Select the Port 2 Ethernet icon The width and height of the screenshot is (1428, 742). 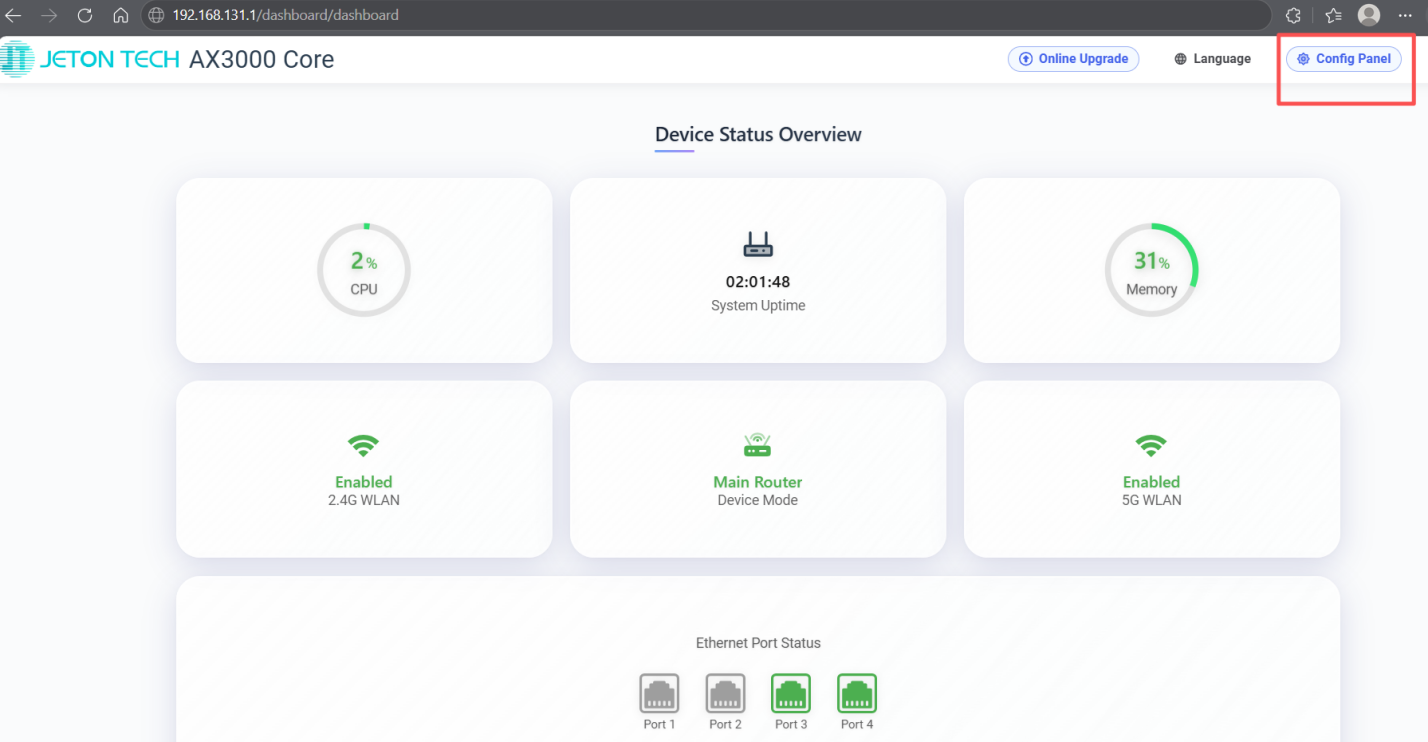(x=725, y=693)
